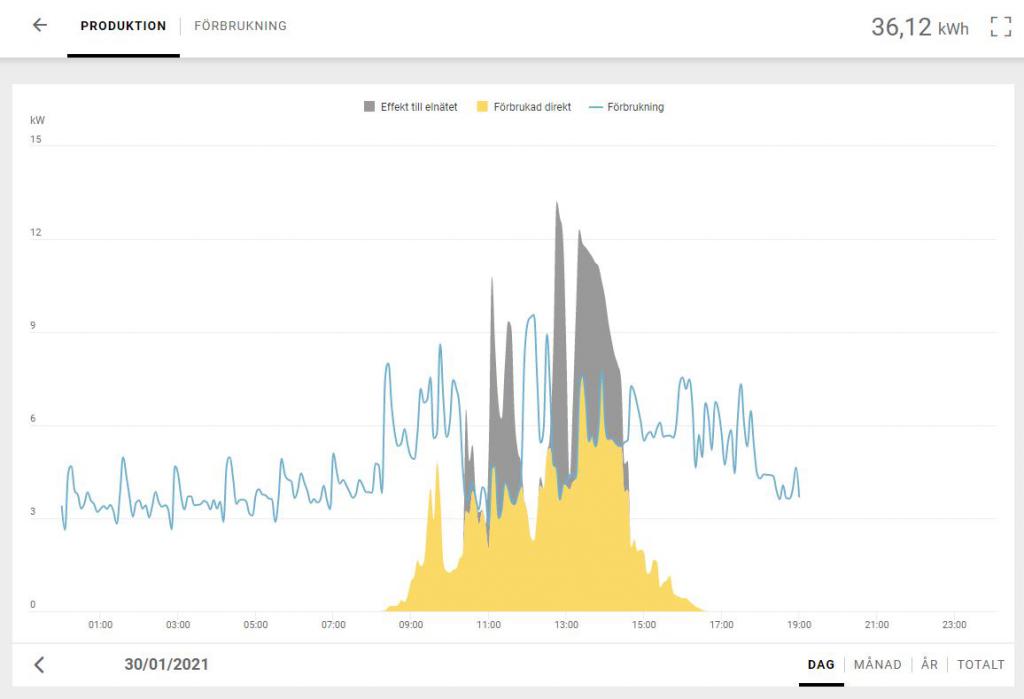Click the grey Effekt till elnätet swatch

click(369, 106)
